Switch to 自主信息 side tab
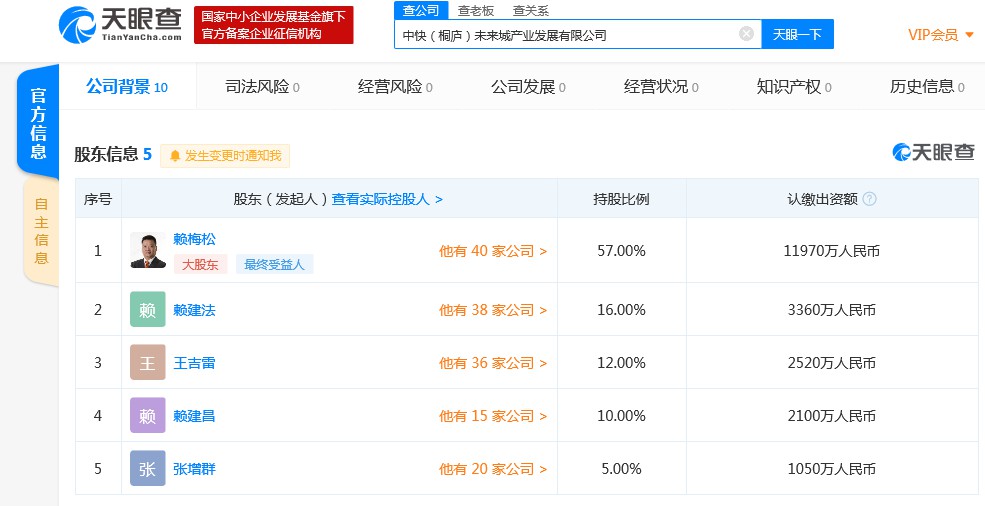This screenshot has height=506, width=985. pyautogui.click(x=41, y=231)
